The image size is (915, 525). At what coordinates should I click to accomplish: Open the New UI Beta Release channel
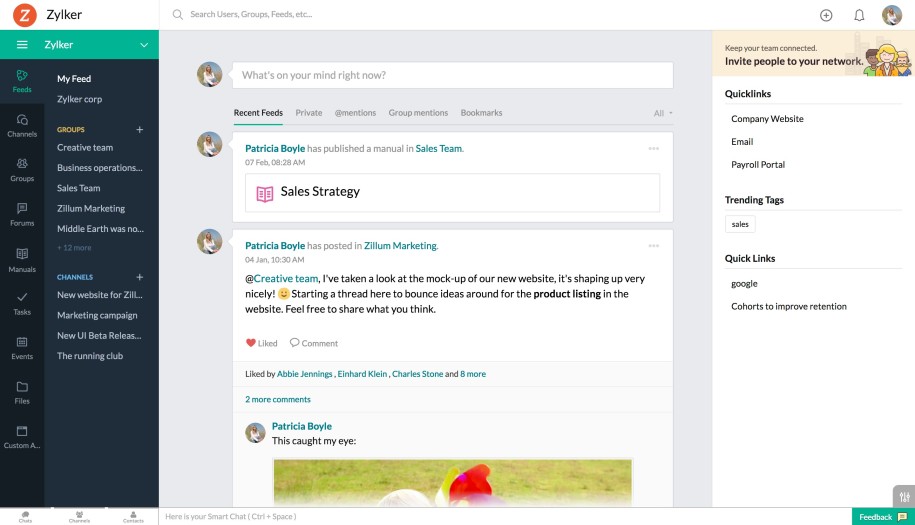(99, 336)
